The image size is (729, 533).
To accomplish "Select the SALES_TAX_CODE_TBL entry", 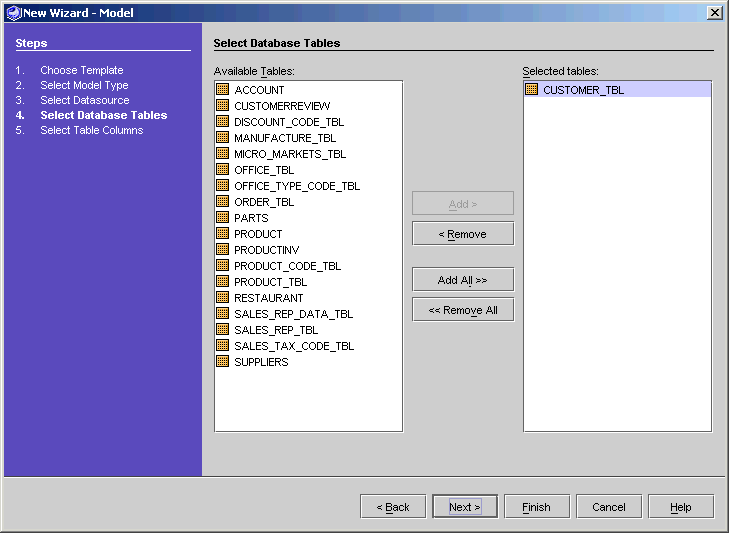I will coord(294,346).
